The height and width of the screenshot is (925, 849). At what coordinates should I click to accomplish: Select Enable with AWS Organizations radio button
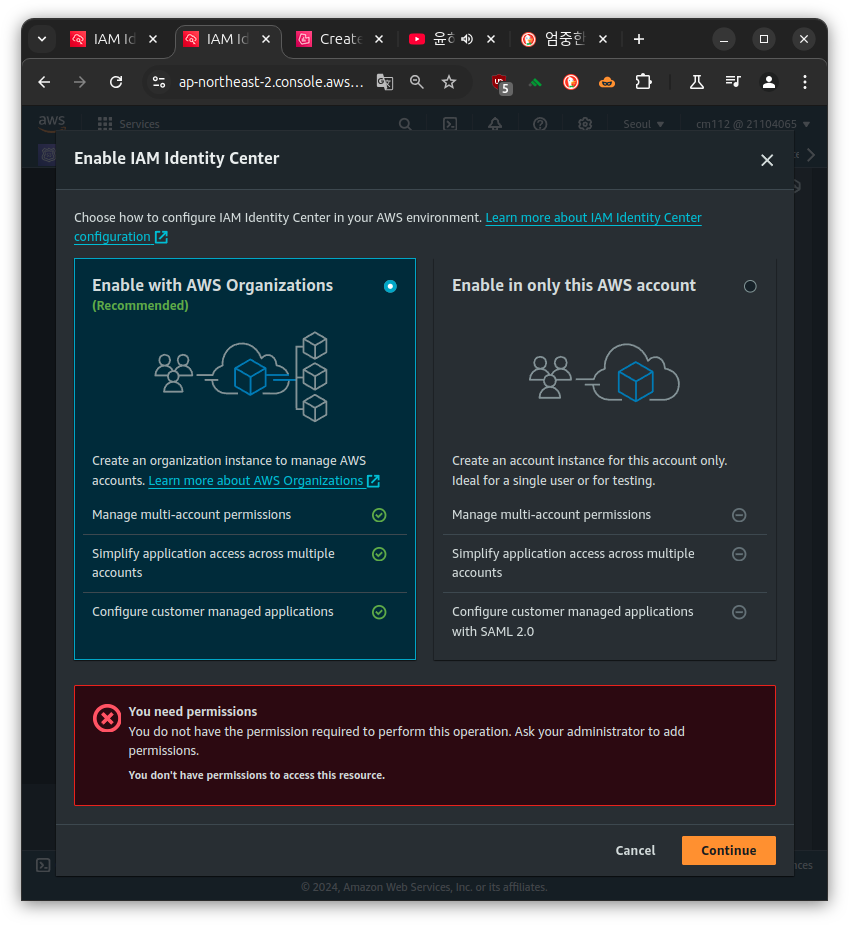[390, 286]
